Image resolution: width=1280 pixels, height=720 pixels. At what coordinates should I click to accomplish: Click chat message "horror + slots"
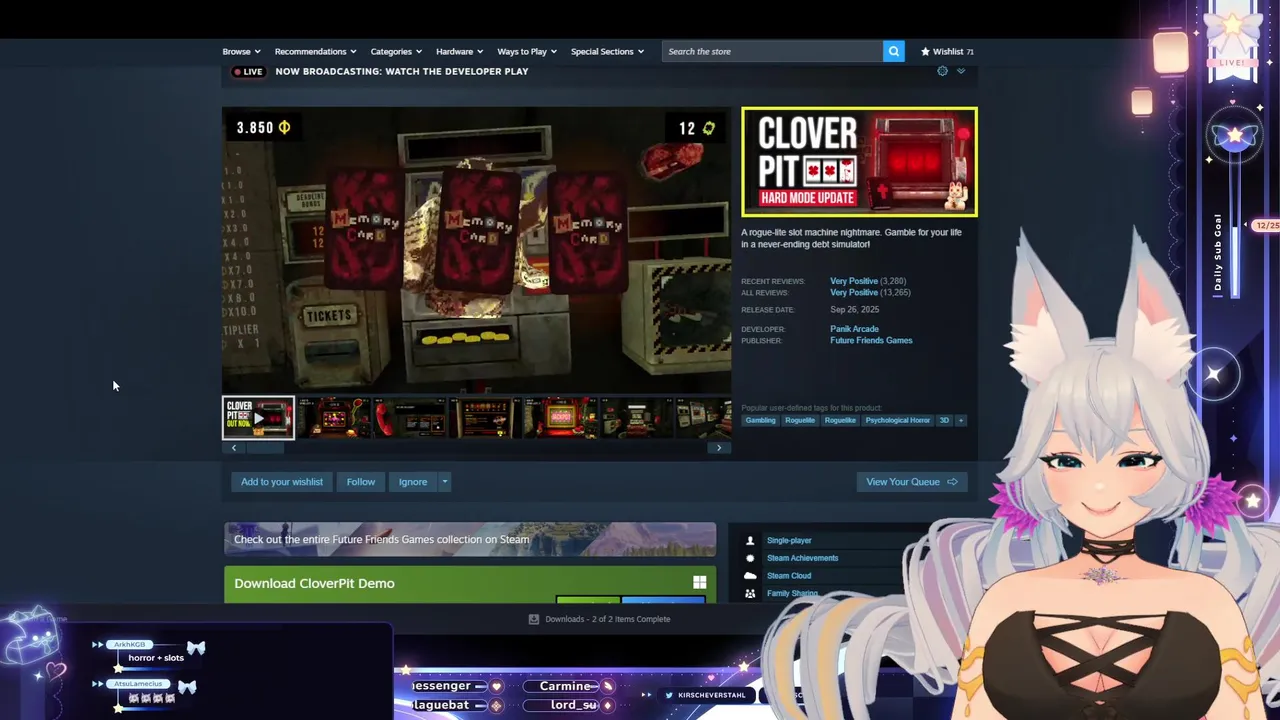click(x=156, y=658)
